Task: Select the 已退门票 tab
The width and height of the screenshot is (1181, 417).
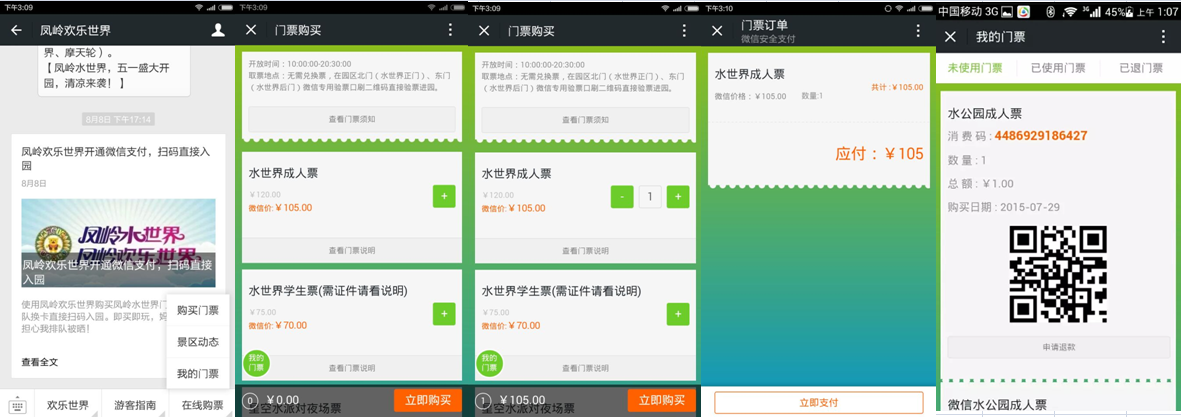Action: coord(1140,68)
